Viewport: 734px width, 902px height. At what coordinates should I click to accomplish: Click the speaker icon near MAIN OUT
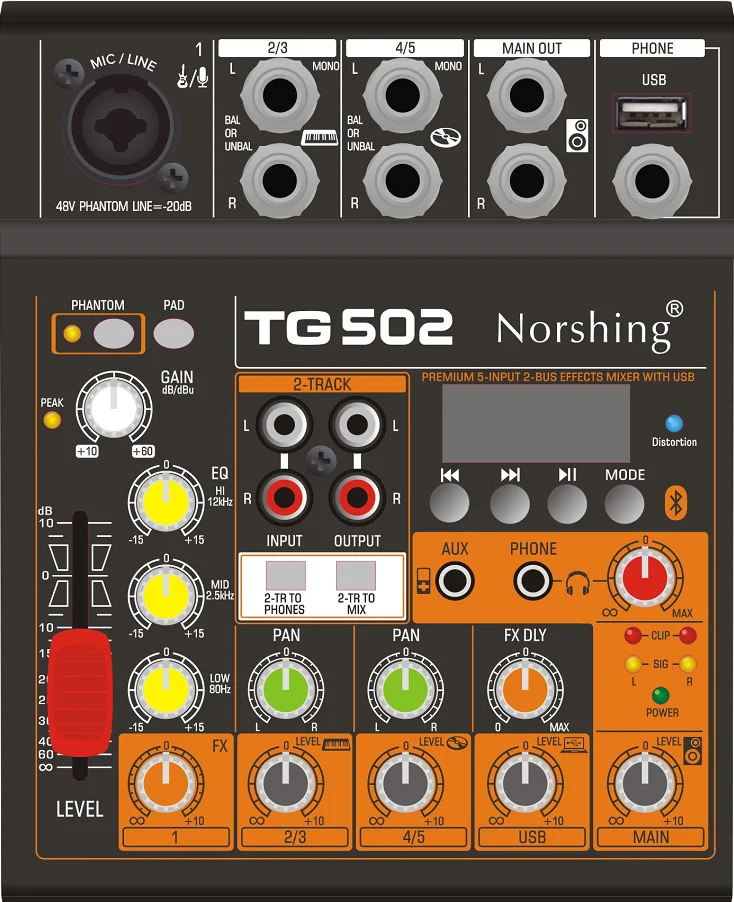coord(577,136)
